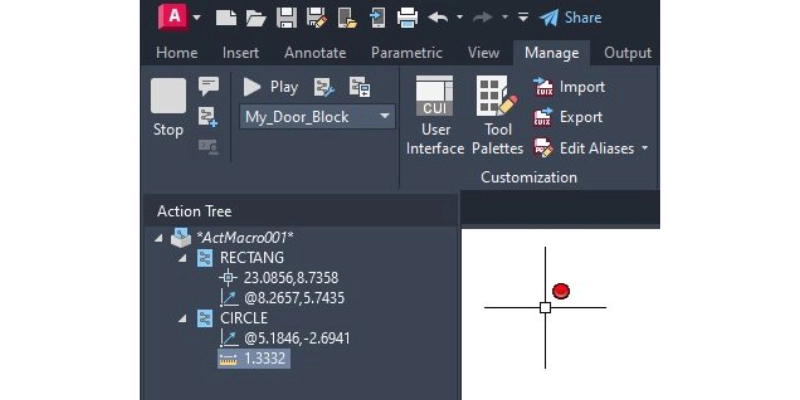Select the Manage ribbon tab
Image resolution: width=800 pixels, height=400 pixels.
(552, 53)
